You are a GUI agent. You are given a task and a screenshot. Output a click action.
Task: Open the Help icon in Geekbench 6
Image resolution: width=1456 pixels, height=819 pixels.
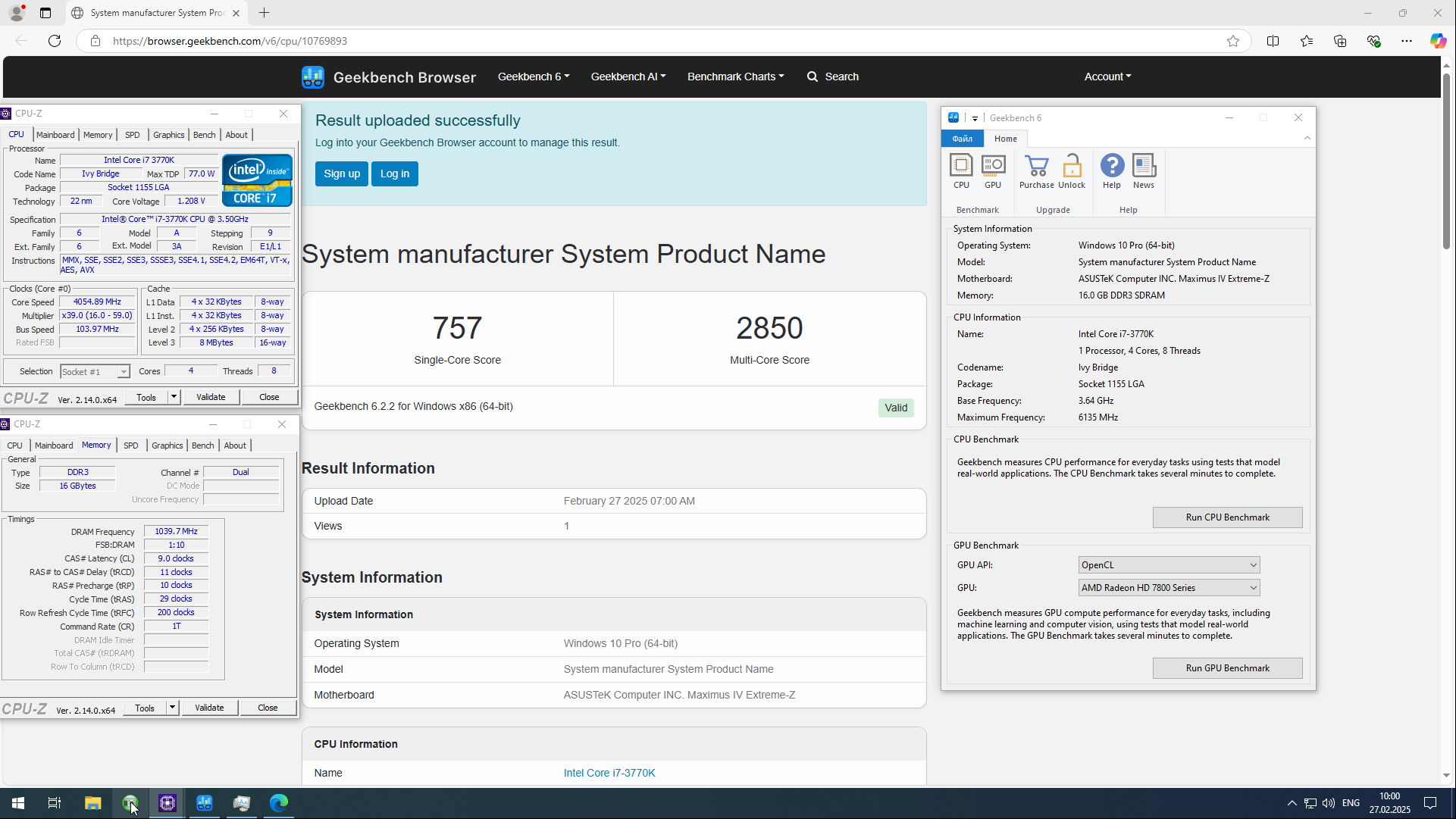coord(1112,171)
